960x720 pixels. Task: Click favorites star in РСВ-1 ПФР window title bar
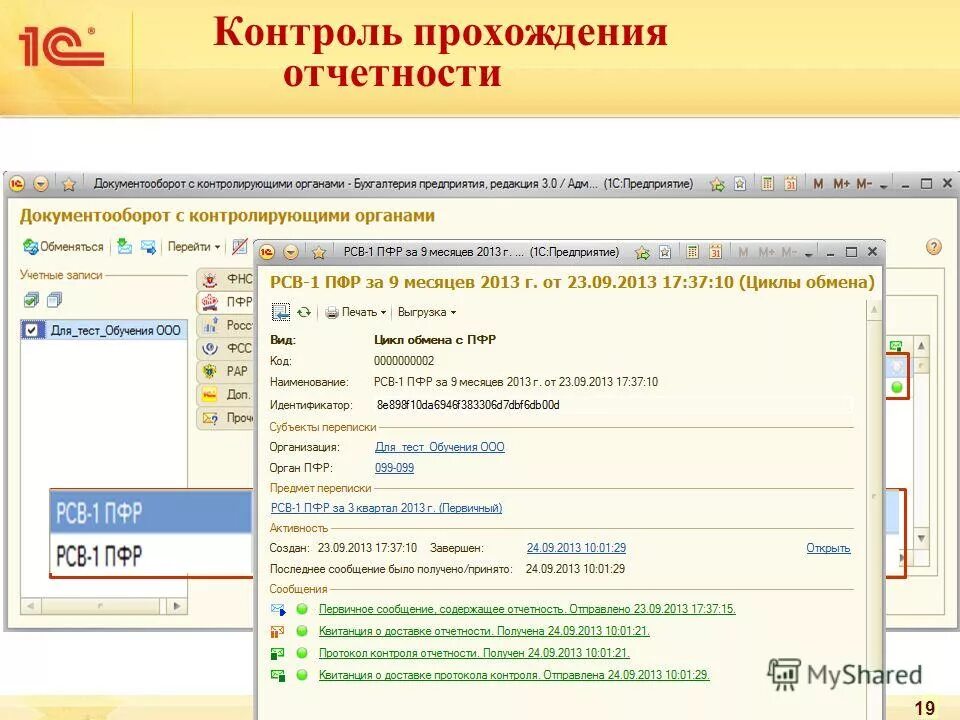(318, 252)
